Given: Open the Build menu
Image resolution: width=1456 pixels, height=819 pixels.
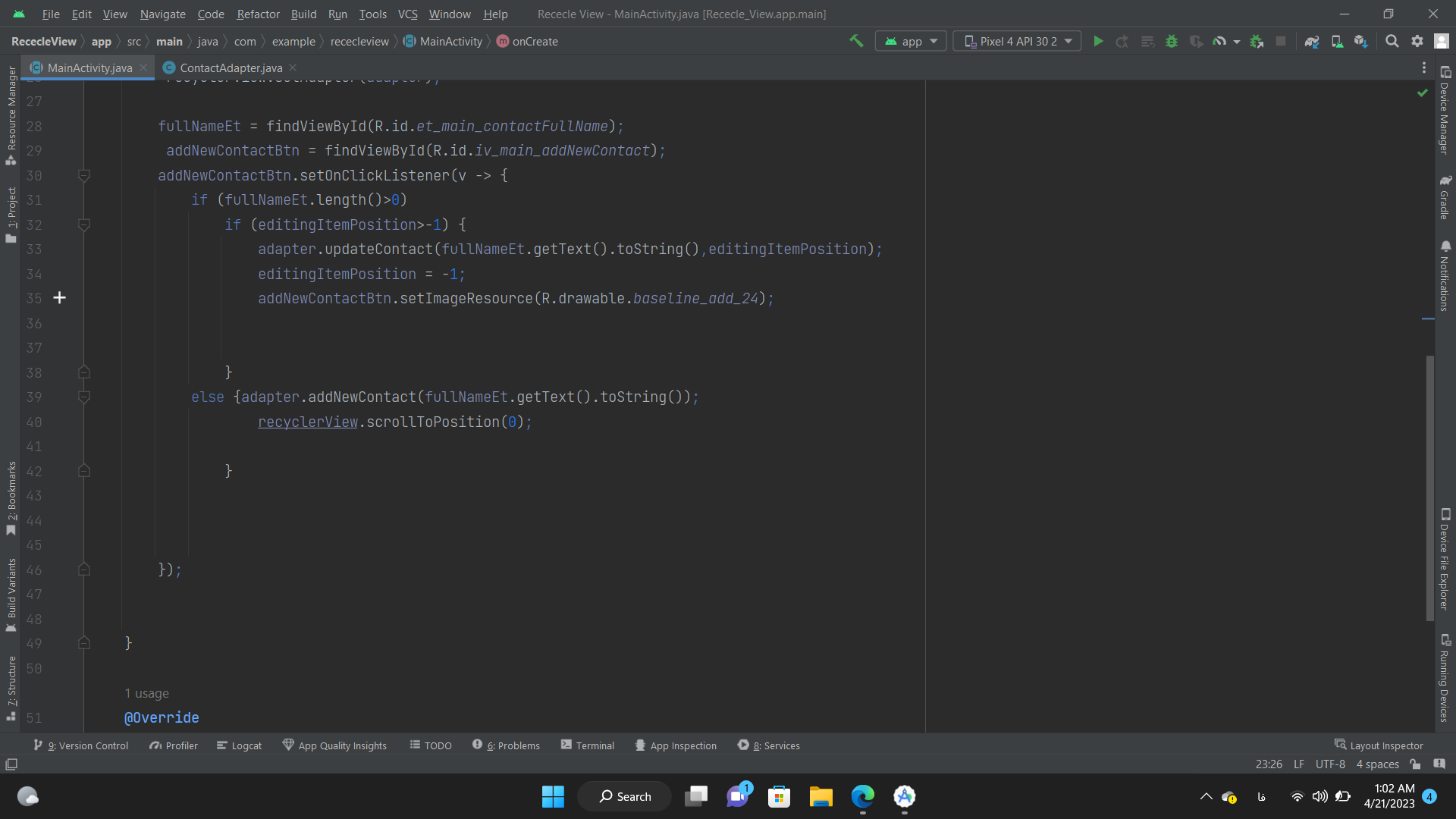Looking at the screenshot, I should tap(303, 14).
